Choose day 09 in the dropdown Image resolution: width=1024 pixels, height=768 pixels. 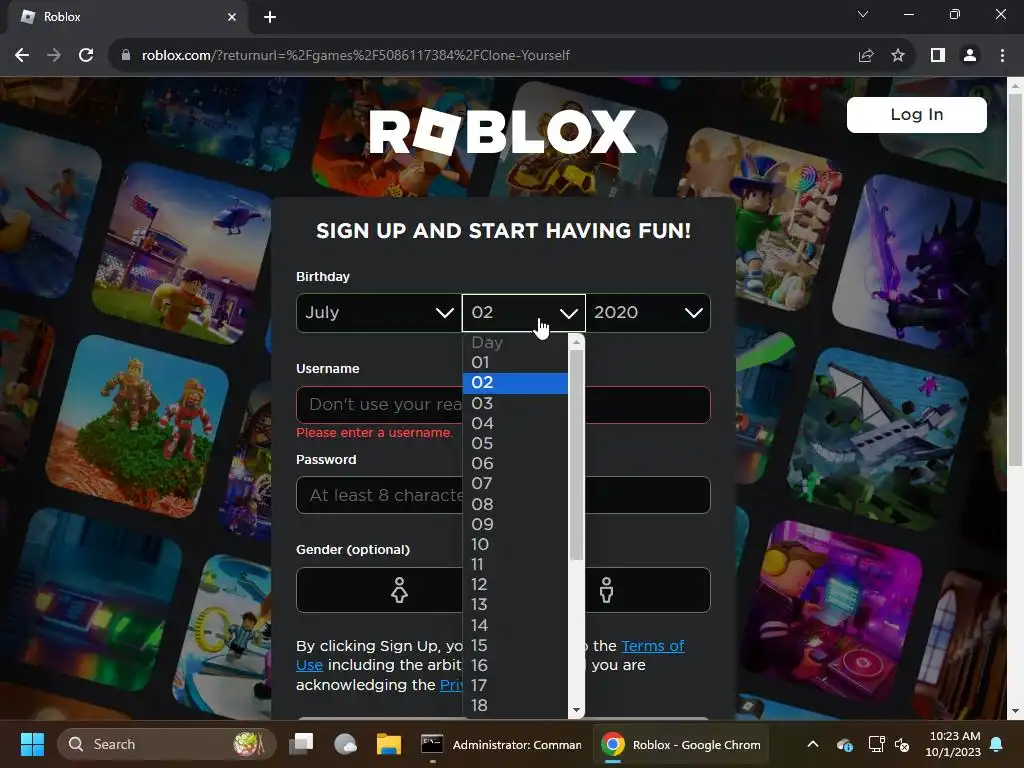point(515,524)
